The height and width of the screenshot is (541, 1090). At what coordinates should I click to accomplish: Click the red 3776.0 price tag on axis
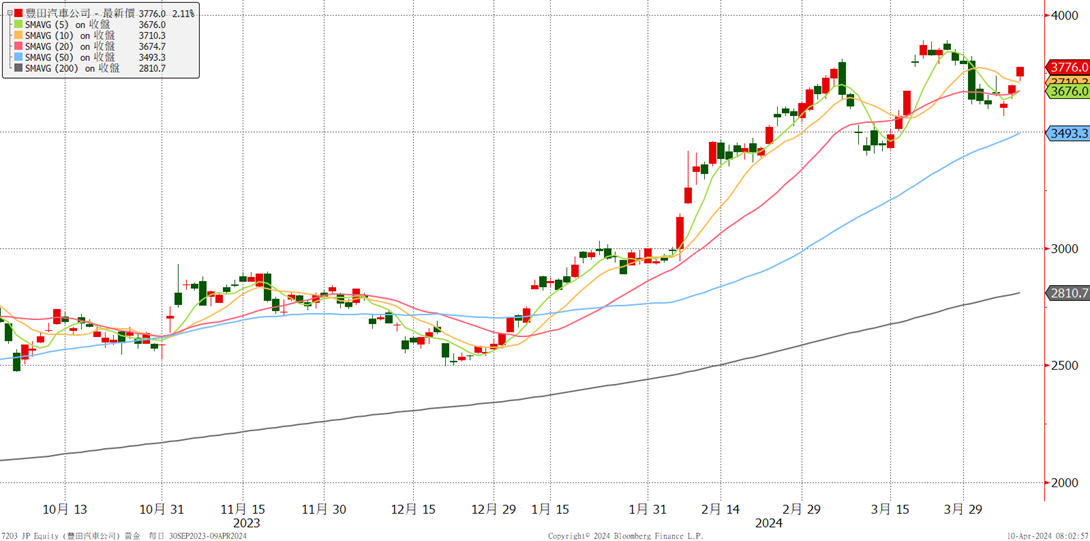(1068, 67)
